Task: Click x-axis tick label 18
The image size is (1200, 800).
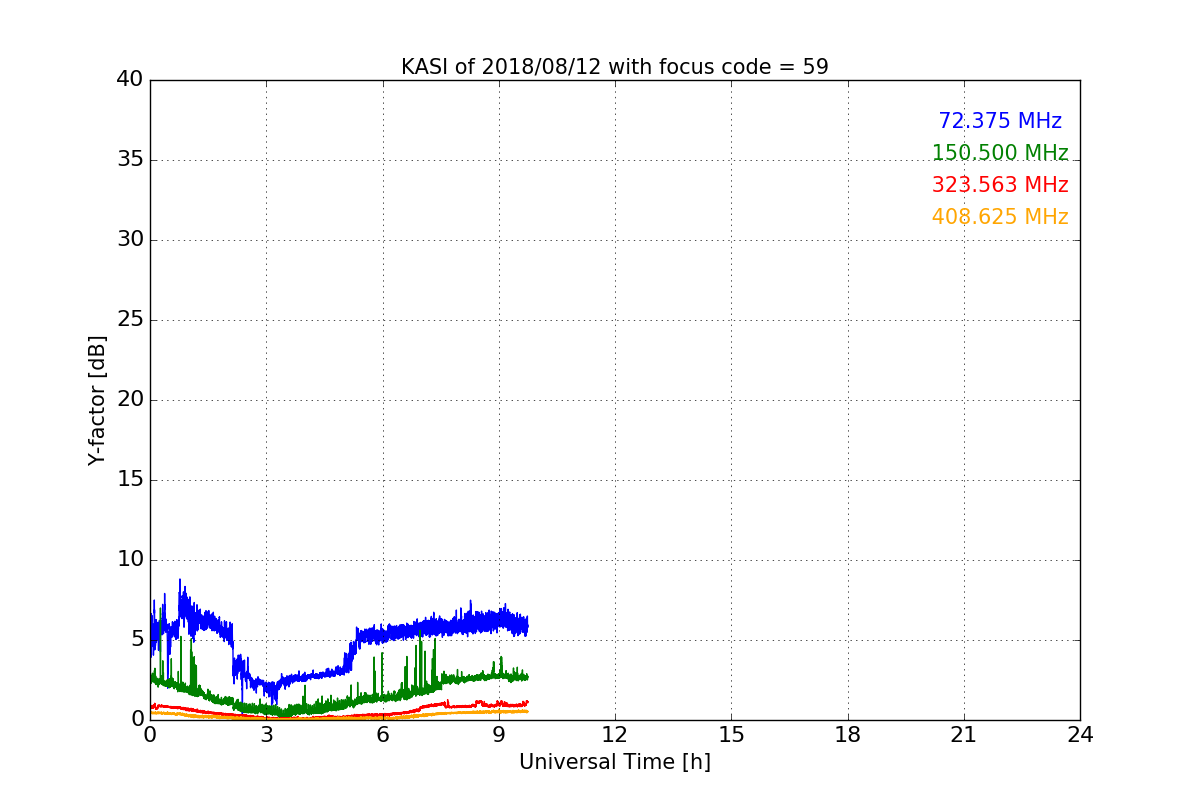Action: (x=848, y=735)
